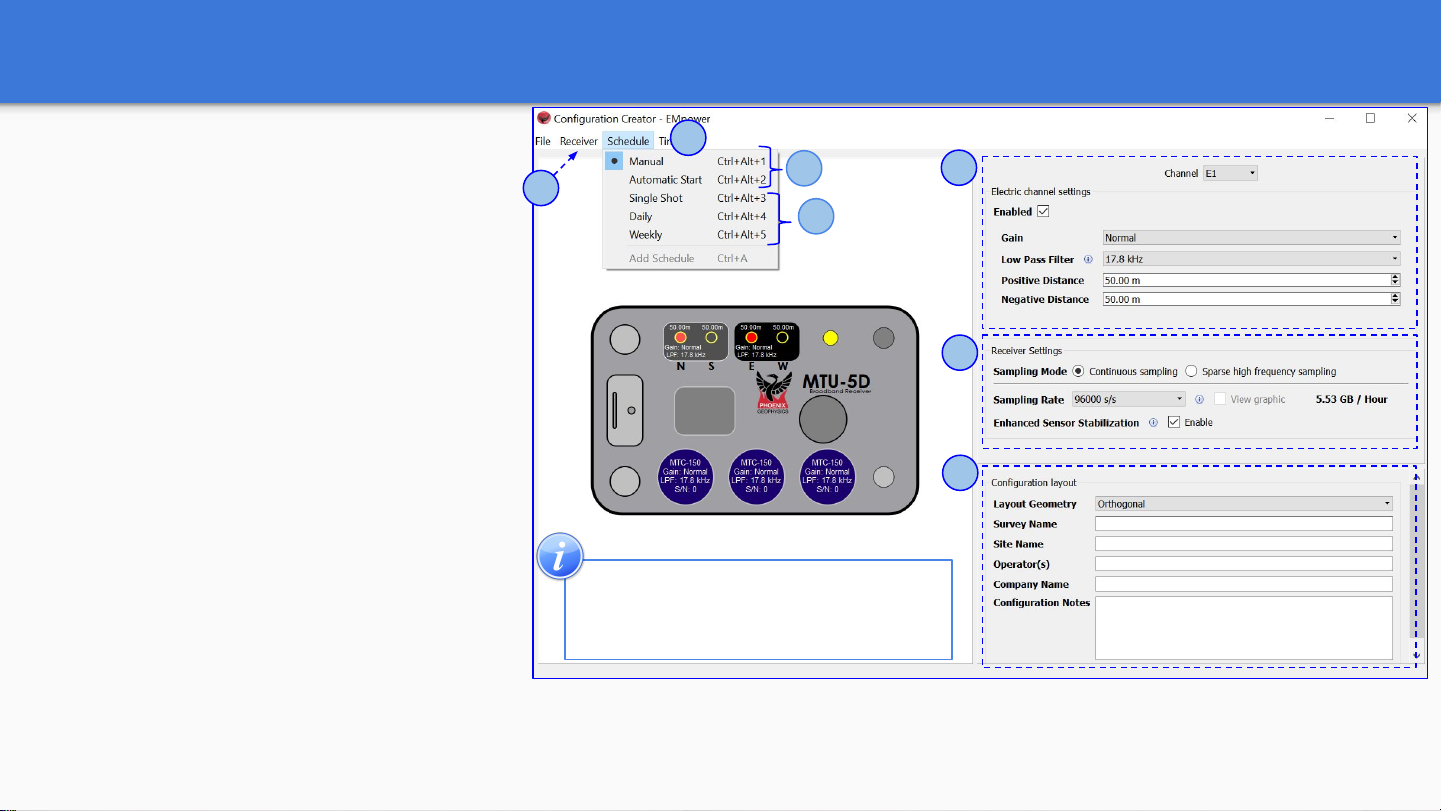
Task: Click the red E electrode terminal
Action: (x=751, y=337)
